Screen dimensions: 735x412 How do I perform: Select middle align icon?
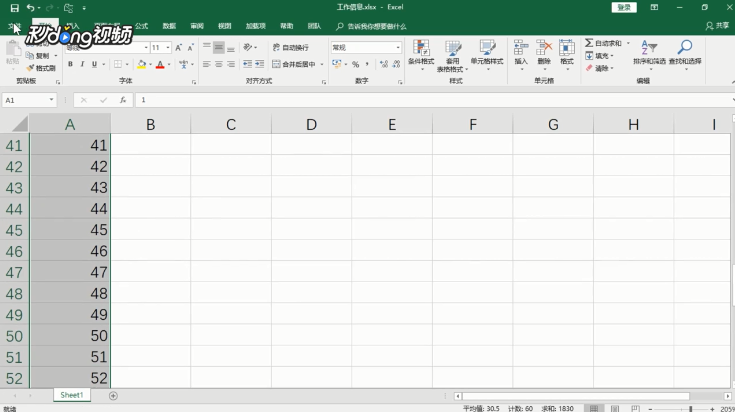[219, 47]
